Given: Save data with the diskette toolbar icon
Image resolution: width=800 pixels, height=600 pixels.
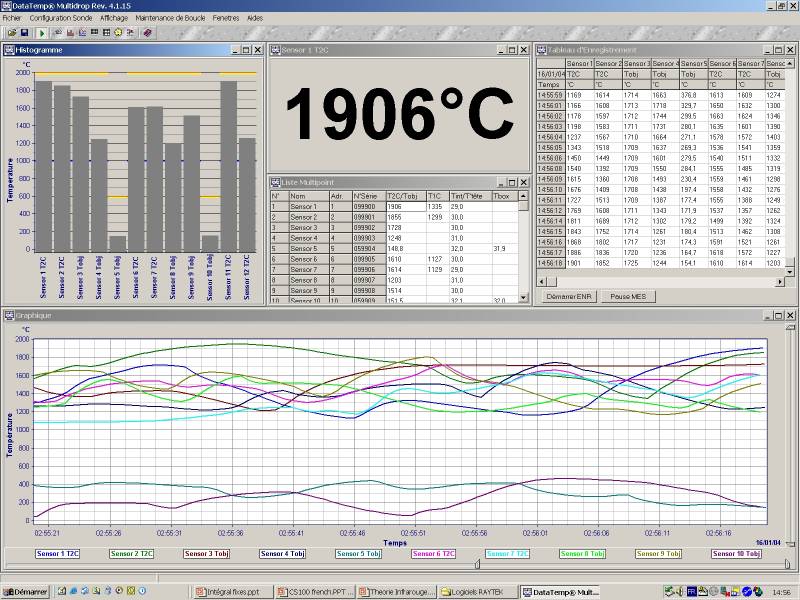Looking at the screenshot, I should [24, 33].
